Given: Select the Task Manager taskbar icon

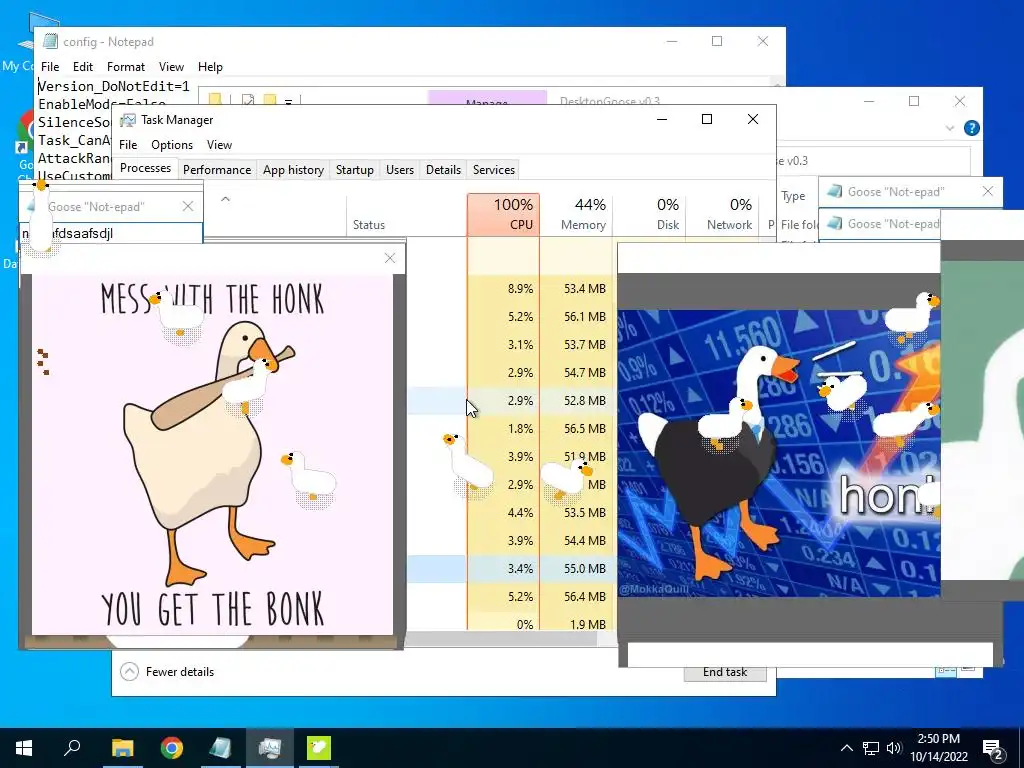Looking at the screenshot, I should click(x=270, y=748).
